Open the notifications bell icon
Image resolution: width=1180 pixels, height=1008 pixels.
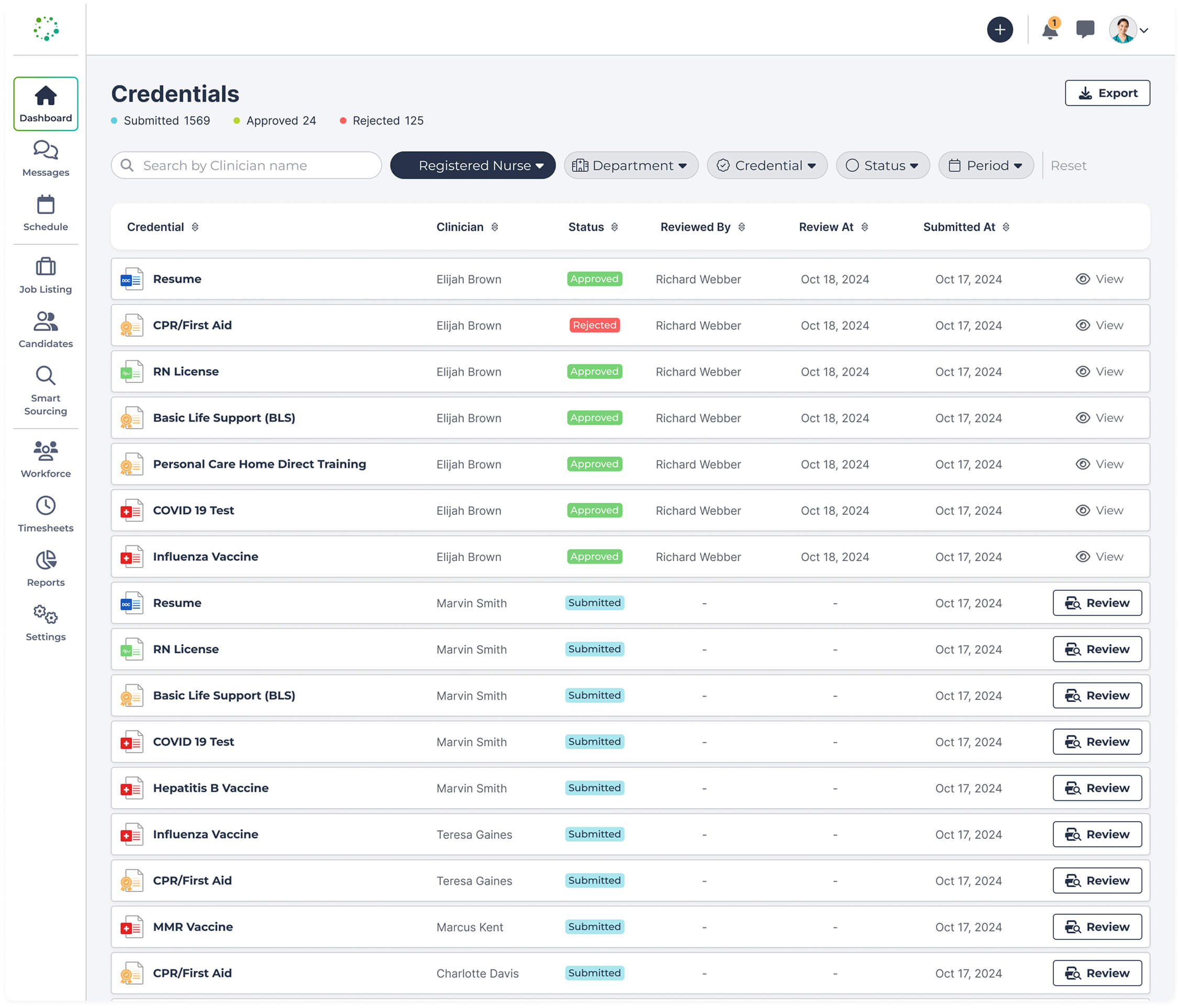[1050, 30]
